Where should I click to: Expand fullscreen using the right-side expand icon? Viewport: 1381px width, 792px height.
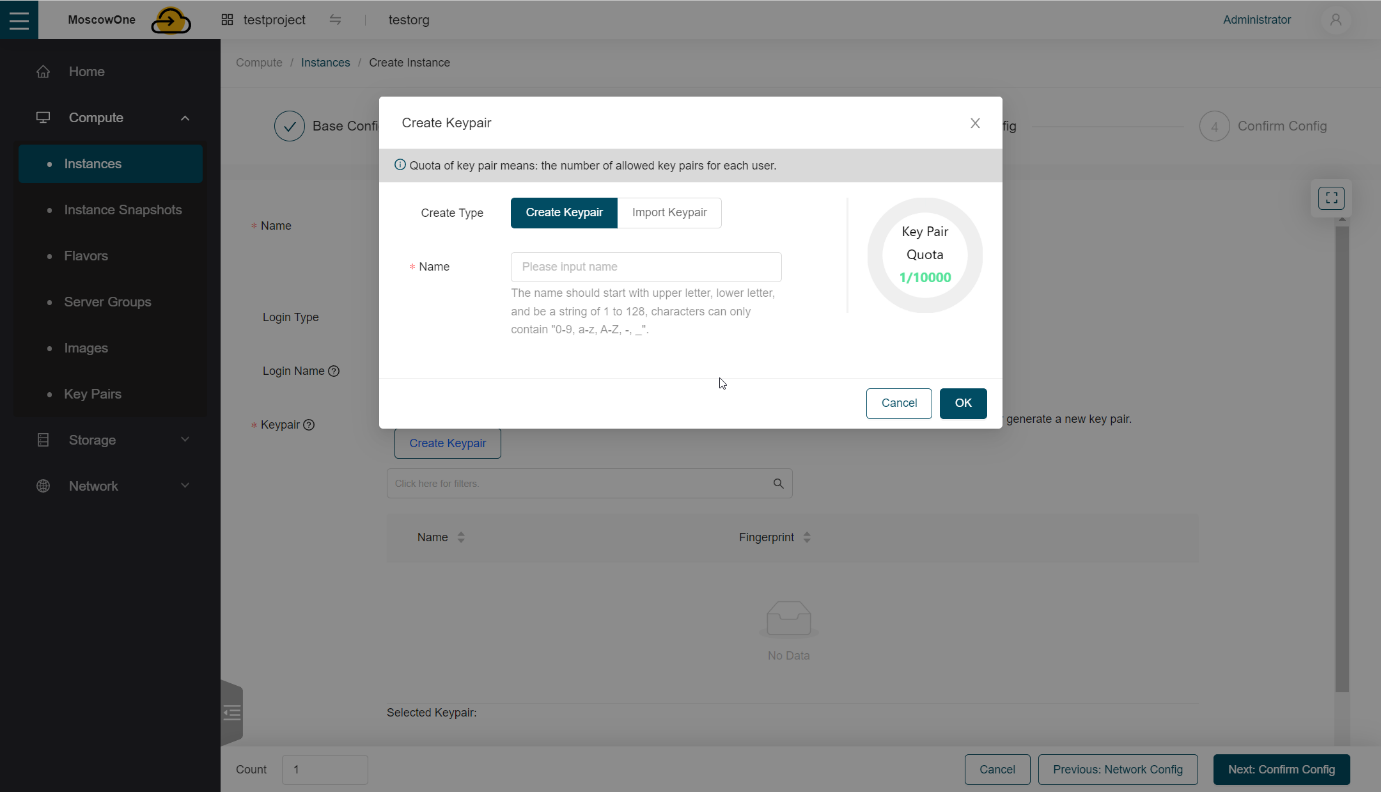[1330, 197]
